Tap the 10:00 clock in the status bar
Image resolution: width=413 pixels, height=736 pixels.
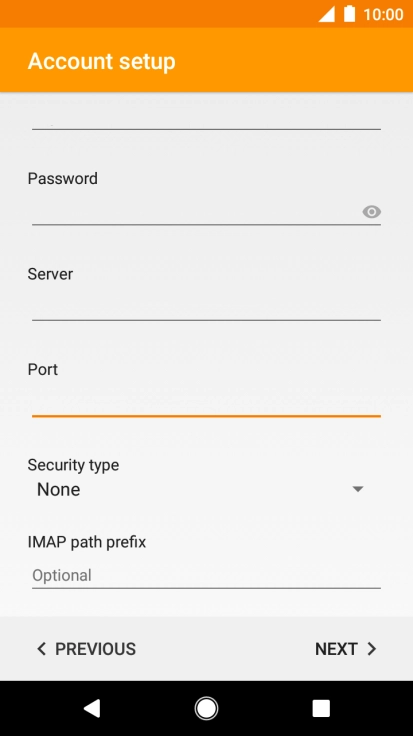click(383, 14)
